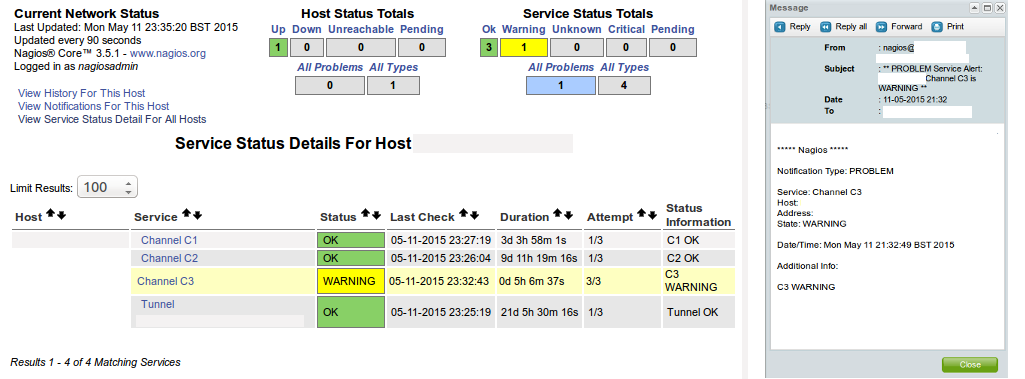Click 'State: WARNING' line in message body
Viewport: 1025px width, 379px height.
[811, 223]
